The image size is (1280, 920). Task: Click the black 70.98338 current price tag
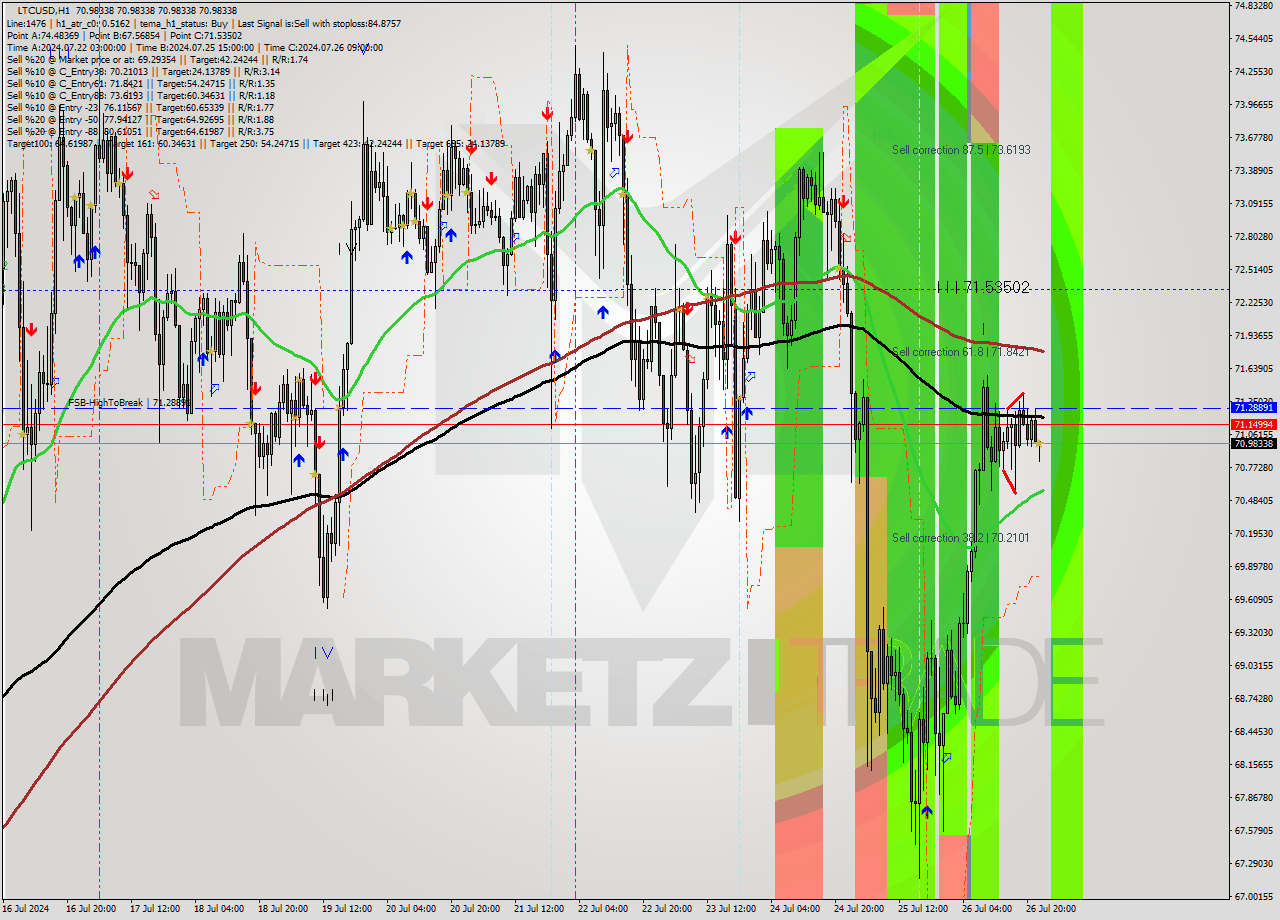point(1253,443)
